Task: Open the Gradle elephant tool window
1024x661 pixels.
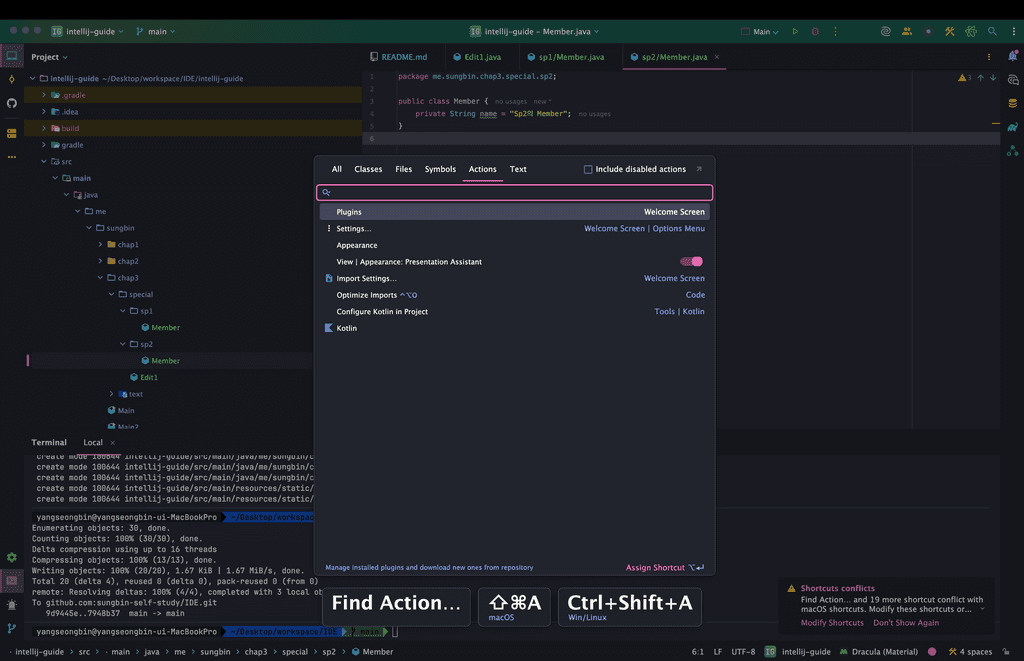Action: [1012, 127]
